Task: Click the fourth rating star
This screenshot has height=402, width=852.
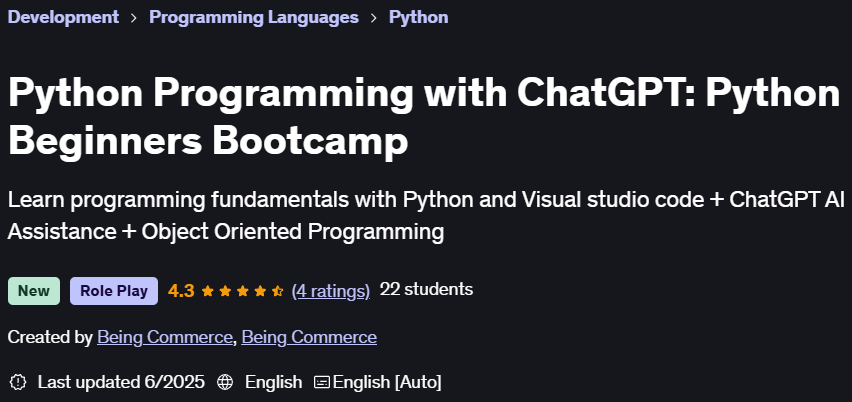Action: (x=260, y=291)
